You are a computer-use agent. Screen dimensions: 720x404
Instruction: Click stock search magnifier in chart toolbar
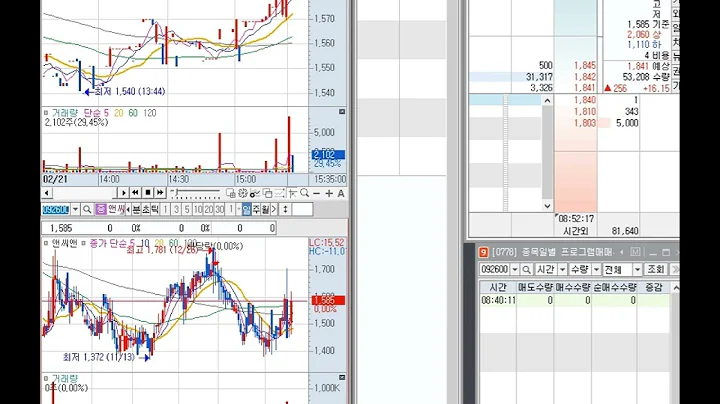click(x=87, y=209)
